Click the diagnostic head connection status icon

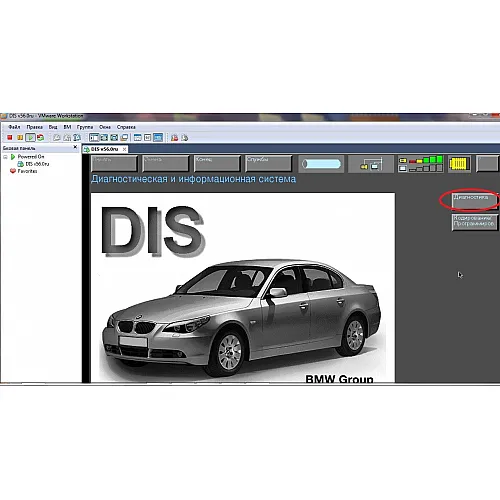[371, 165]
